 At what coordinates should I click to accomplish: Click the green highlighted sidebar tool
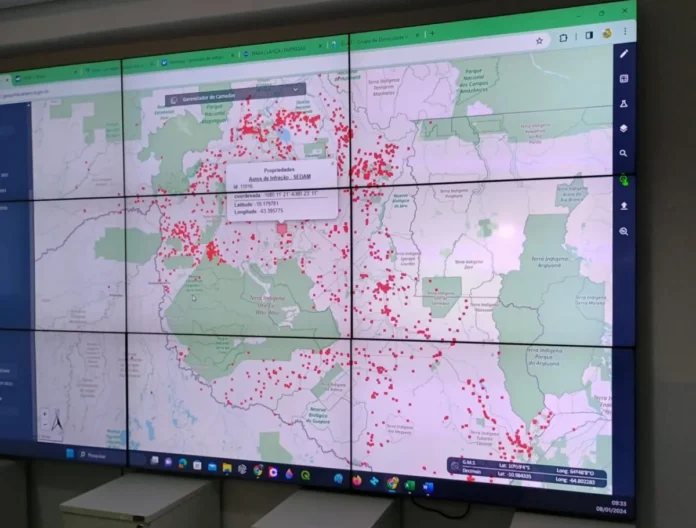[x=624, y=180]
